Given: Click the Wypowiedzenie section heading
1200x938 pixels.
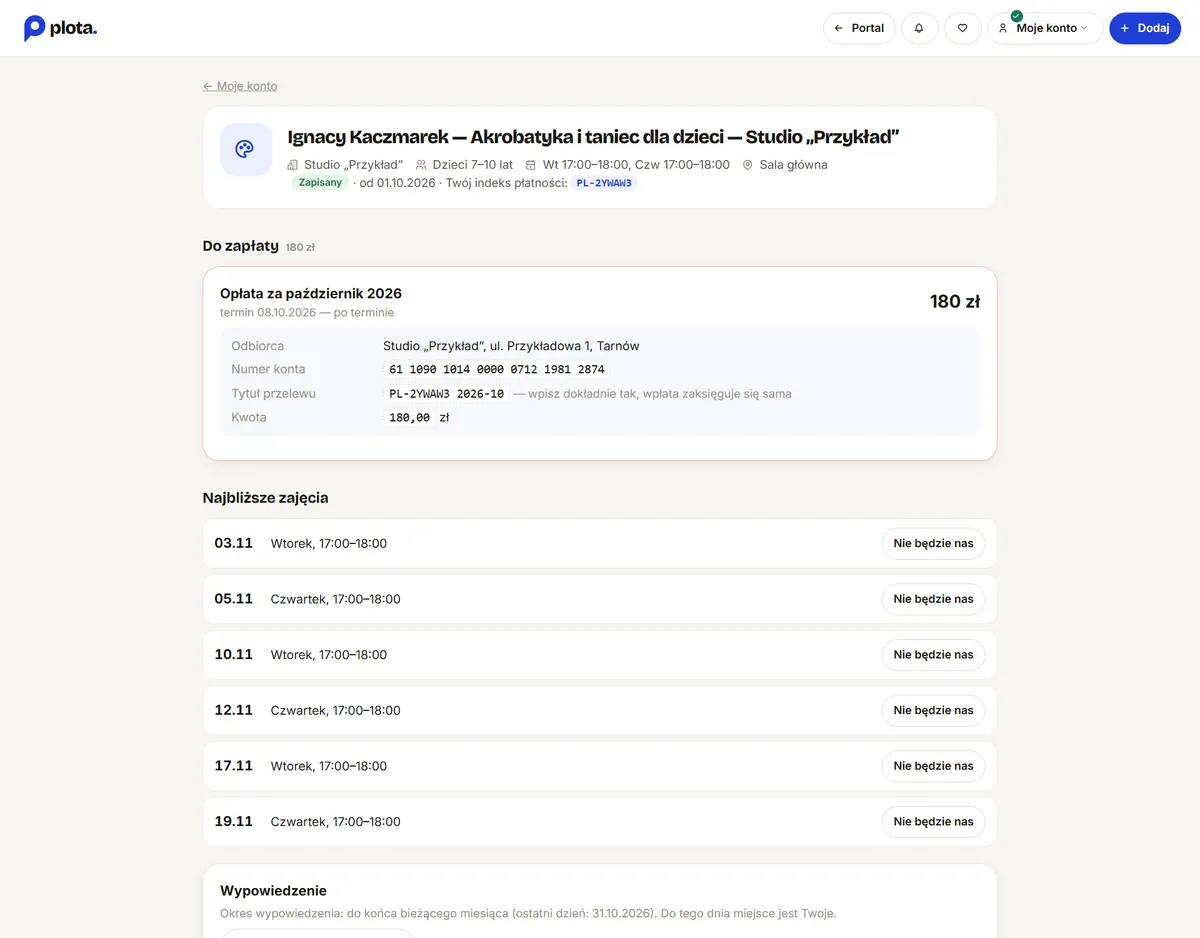Looking at the screenshot, I should (x=273, y=891).
